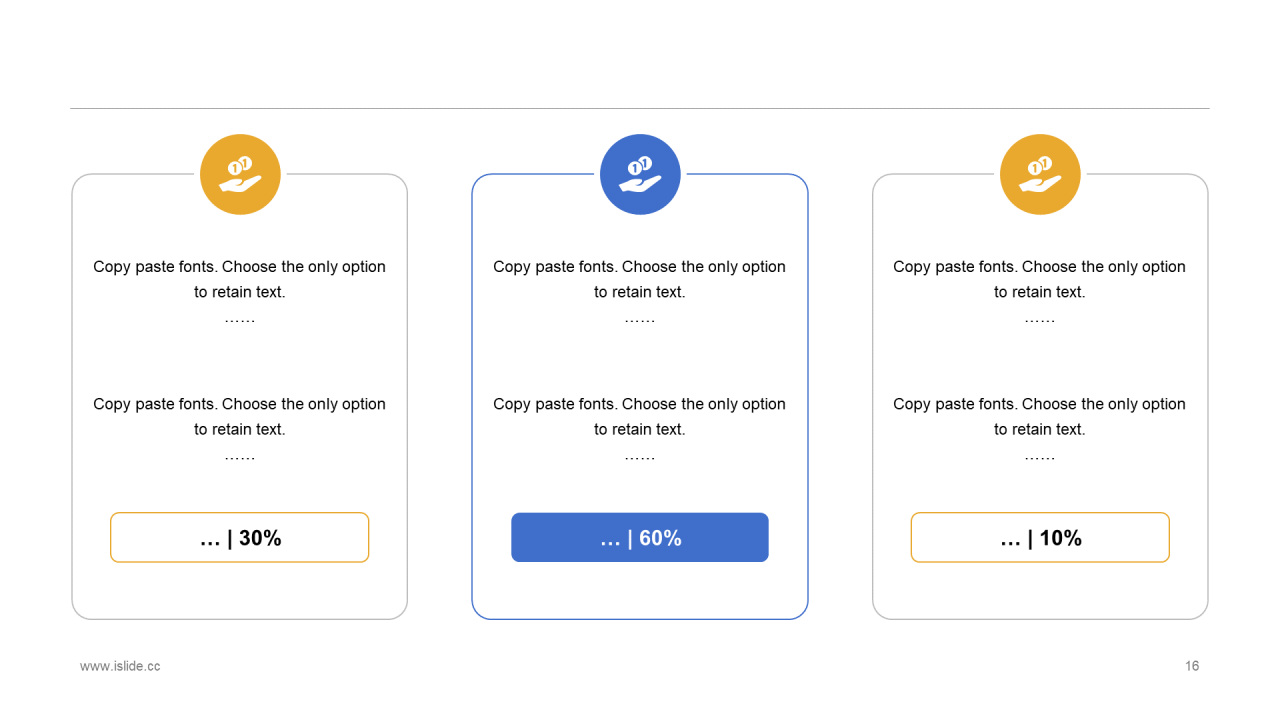Click the dots under left card's second paragraph

(x=240, y=457)
